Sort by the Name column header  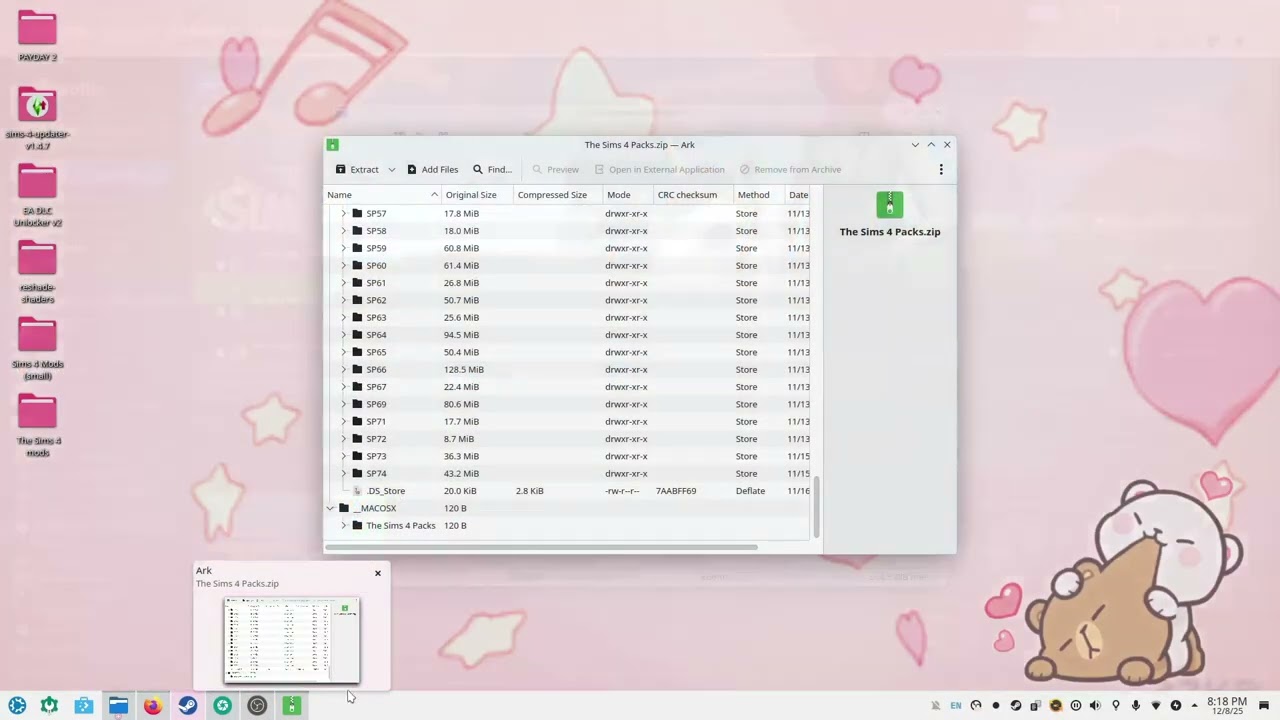click(383, 195)
